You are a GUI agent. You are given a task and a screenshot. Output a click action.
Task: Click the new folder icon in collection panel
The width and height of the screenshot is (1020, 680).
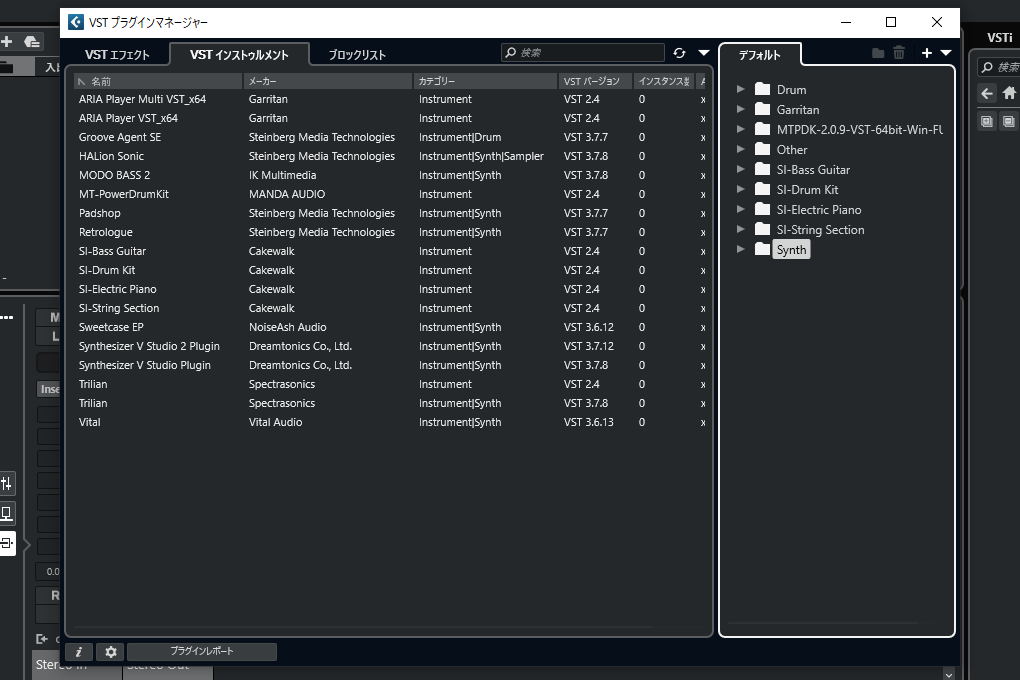(x=878, y=53)
